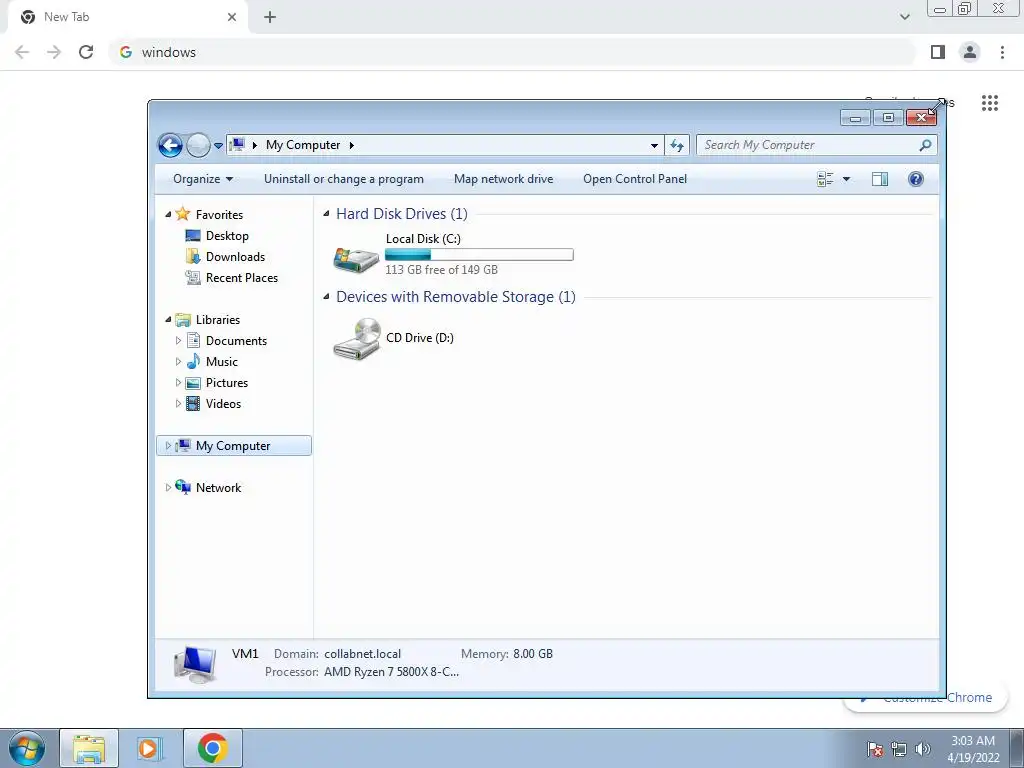The image size is (1024, 768).
Task: Open the Organize menu
Action: (202, 179)
